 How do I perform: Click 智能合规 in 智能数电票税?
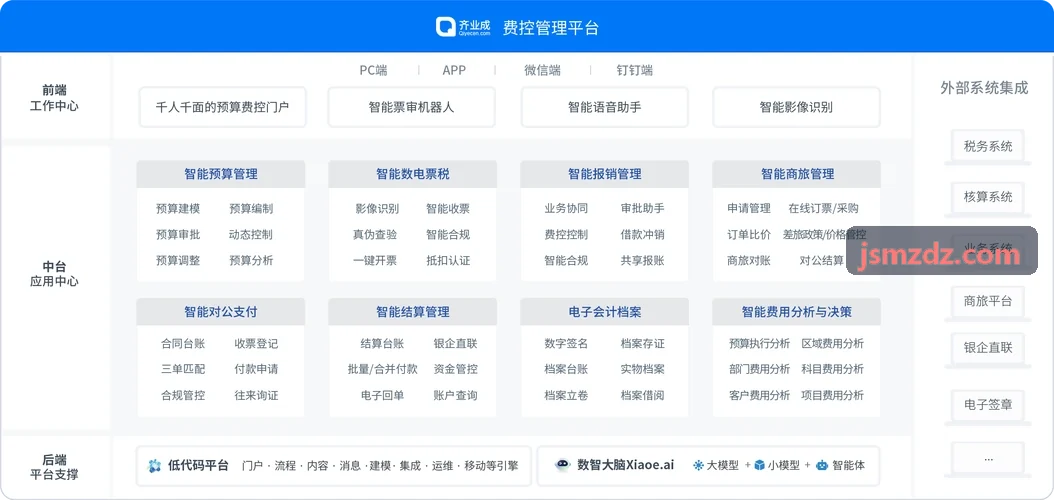[448, 235]
